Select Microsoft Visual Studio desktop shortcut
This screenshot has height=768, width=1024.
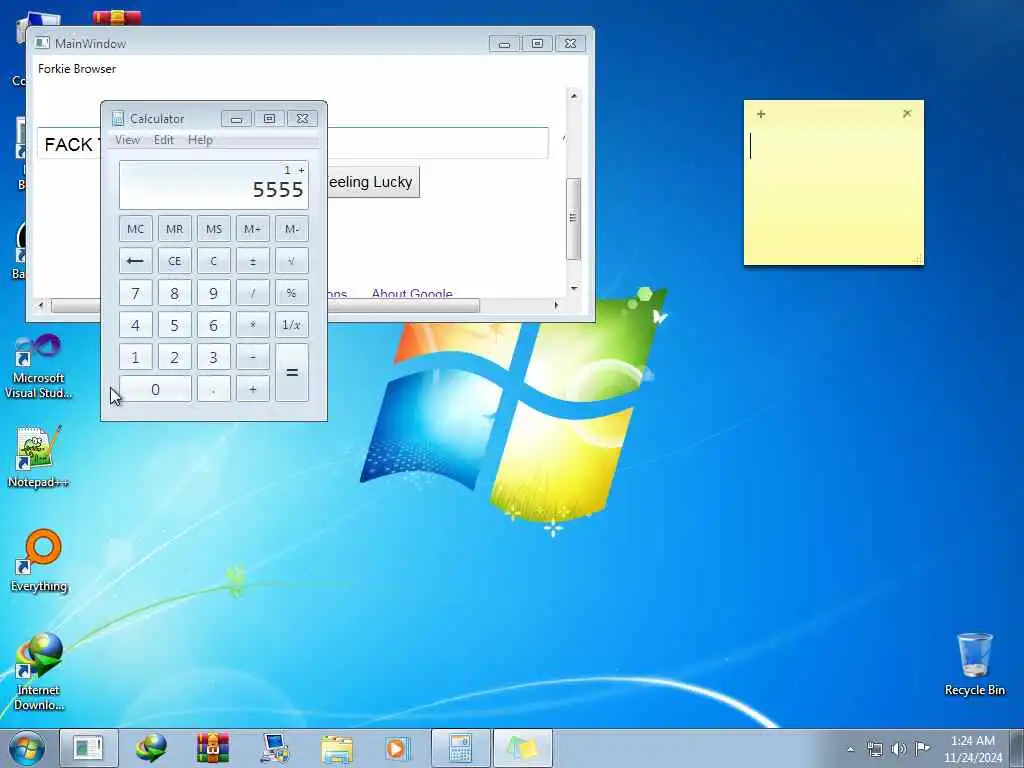[38, 366]
